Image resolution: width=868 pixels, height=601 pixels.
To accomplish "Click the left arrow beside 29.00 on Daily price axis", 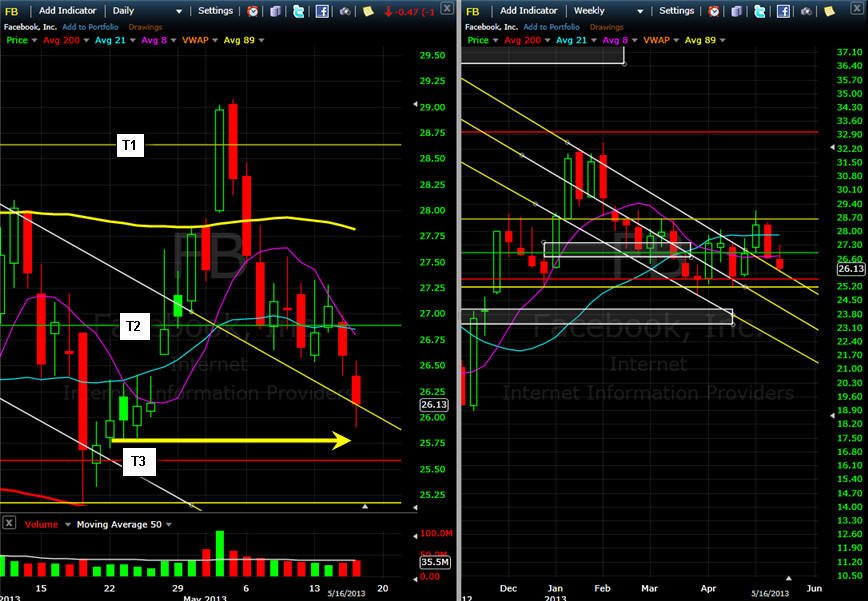I will tap(415, 104).
